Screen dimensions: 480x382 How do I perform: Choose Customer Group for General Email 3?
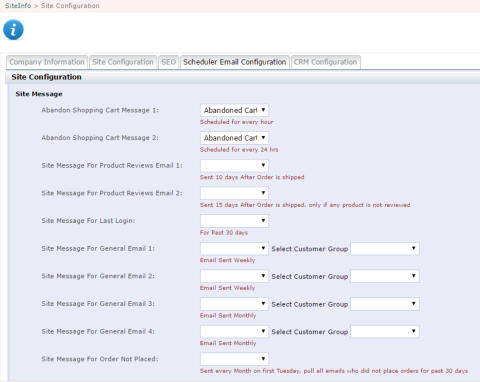[x=385, y=304]
